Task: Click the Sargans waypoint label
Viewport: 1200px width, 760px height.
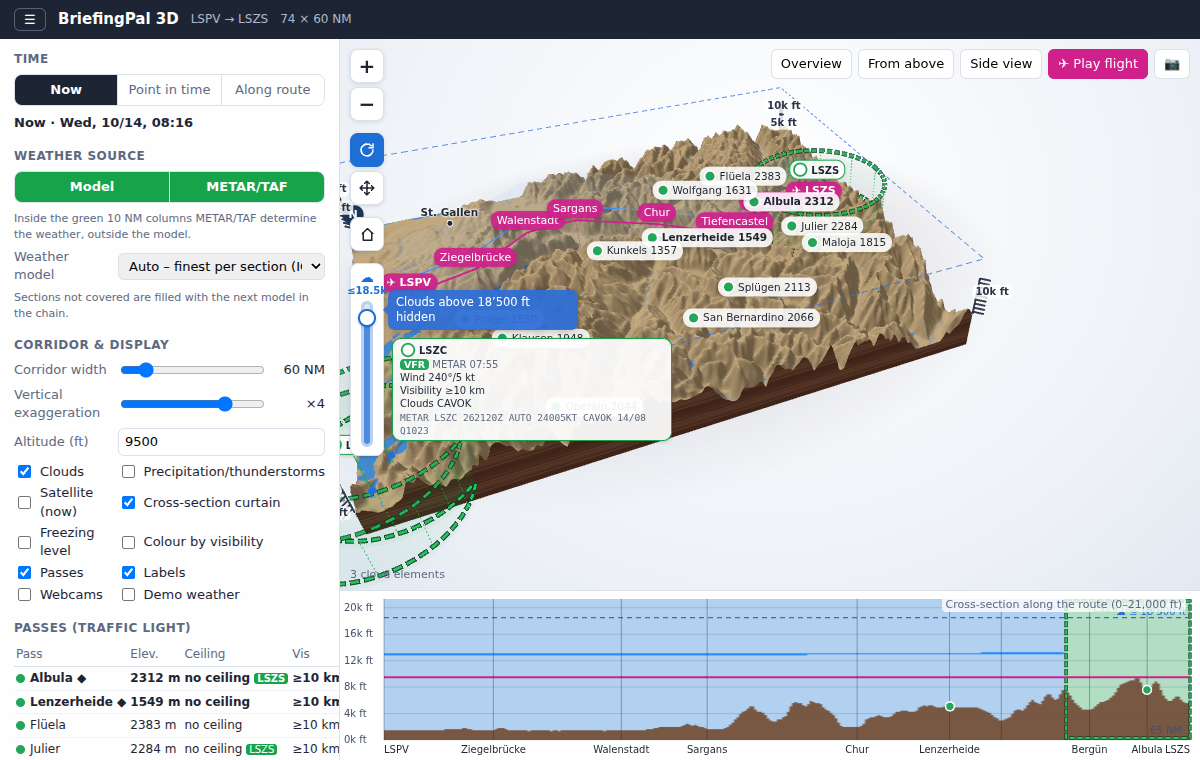Action: click(x=575, y=209)
